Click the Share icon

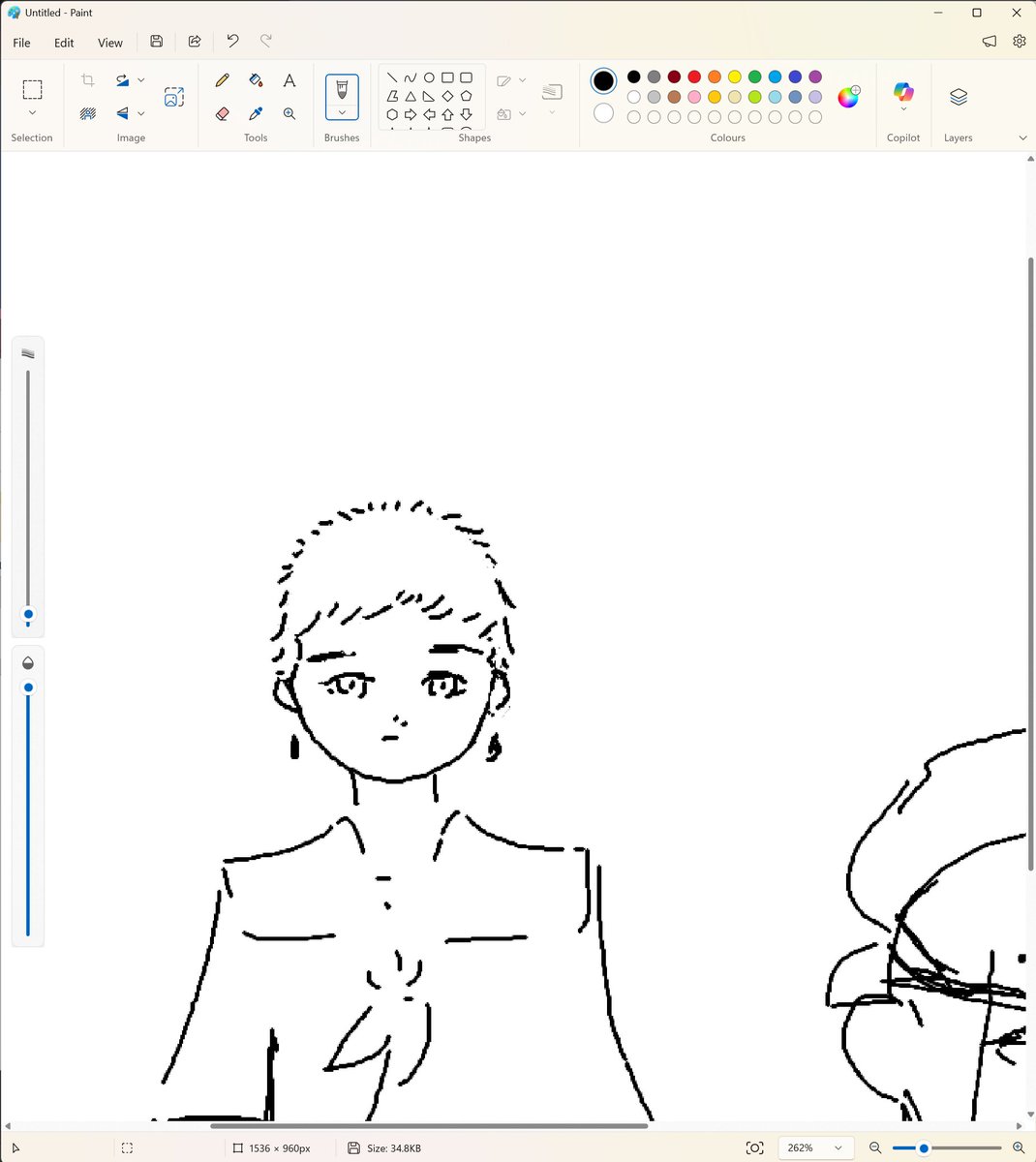coord(195,42)
